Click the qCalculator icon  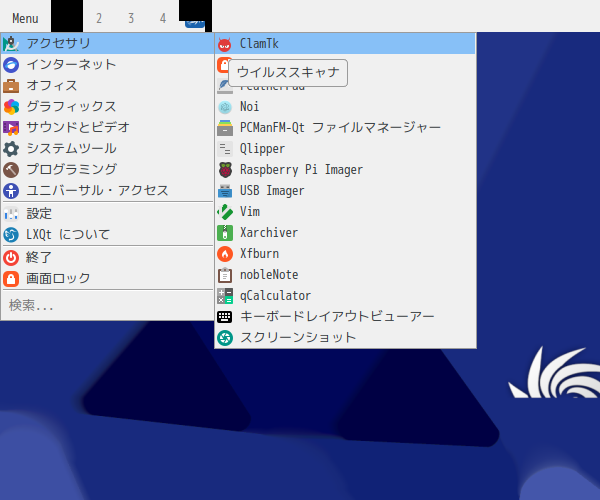pos(225,296)
